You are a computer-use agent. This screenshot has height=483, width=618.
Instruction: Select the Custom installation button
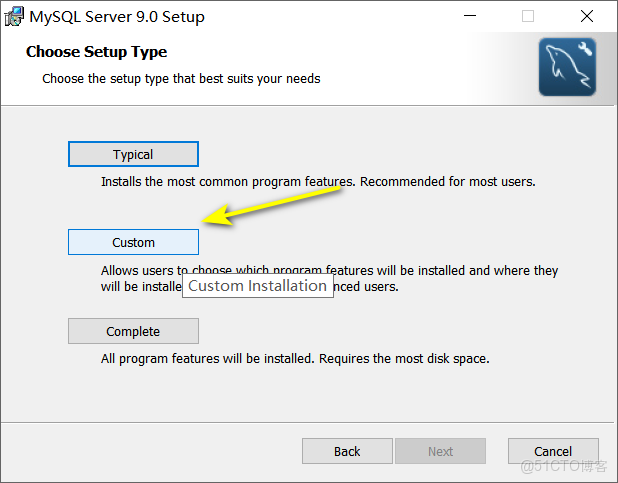point(133,242)
